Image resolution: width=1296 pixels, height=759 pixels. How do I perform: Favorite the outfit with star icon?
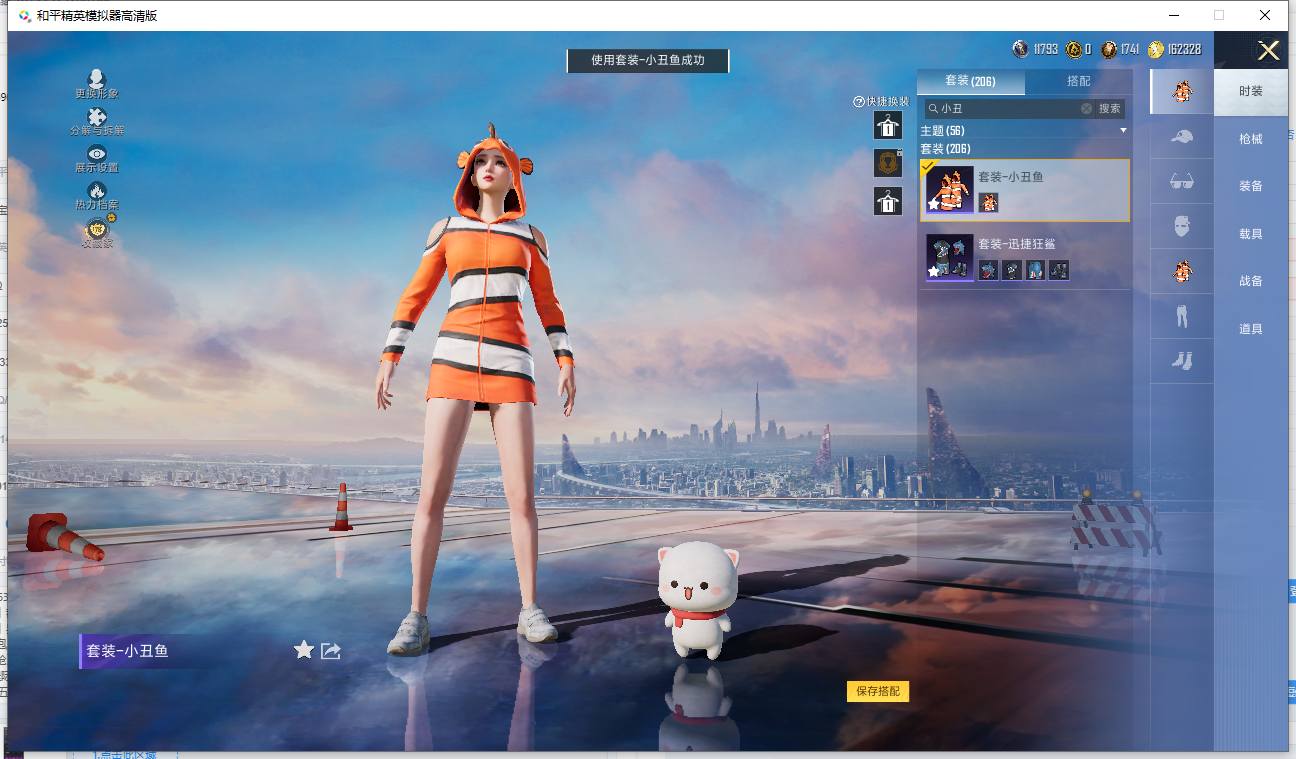tap(304, 650)
